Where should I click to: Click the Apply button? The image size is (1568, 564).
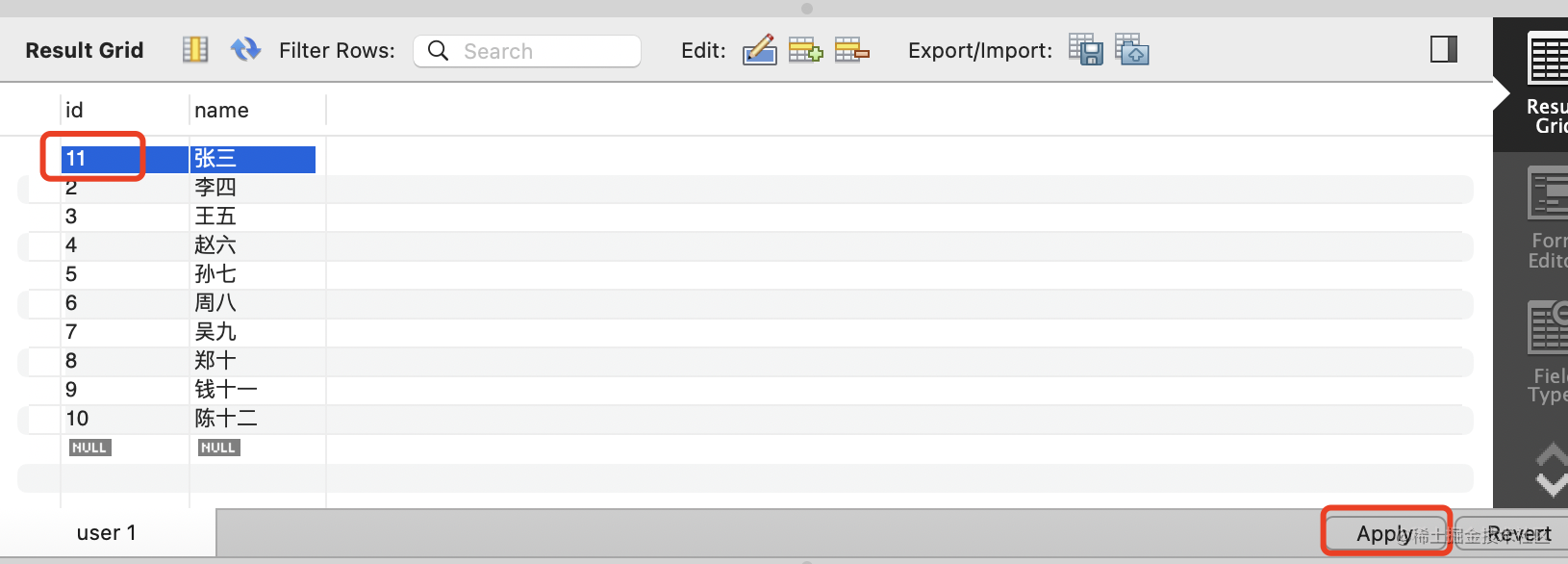click(1385, 532)
